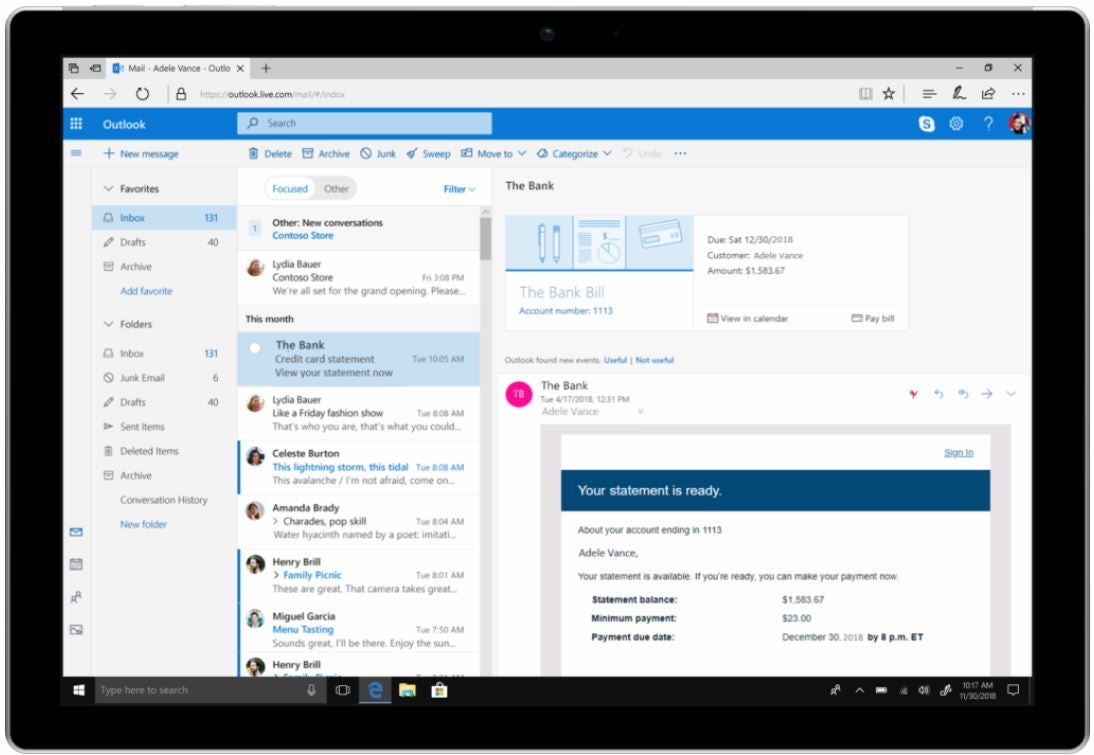
Task: Focus the Outlook Search box
Action: tap(364, 124)
